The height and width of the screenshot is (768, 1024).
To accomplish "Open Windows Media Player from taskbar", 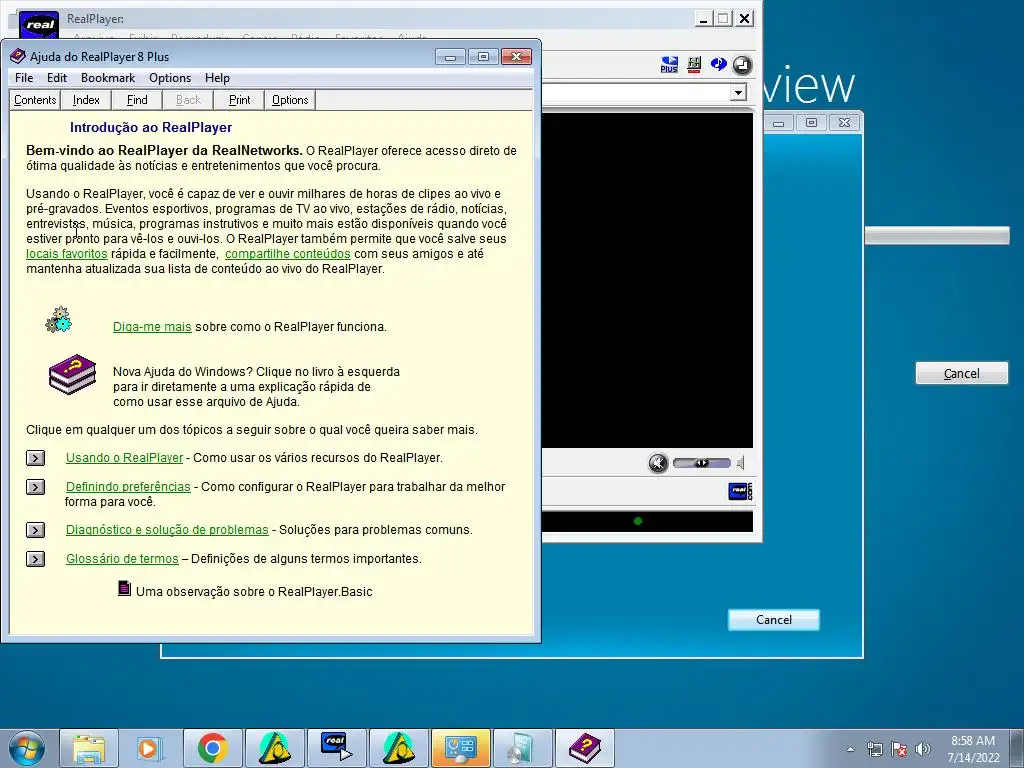I will click(x=149, y=748).
